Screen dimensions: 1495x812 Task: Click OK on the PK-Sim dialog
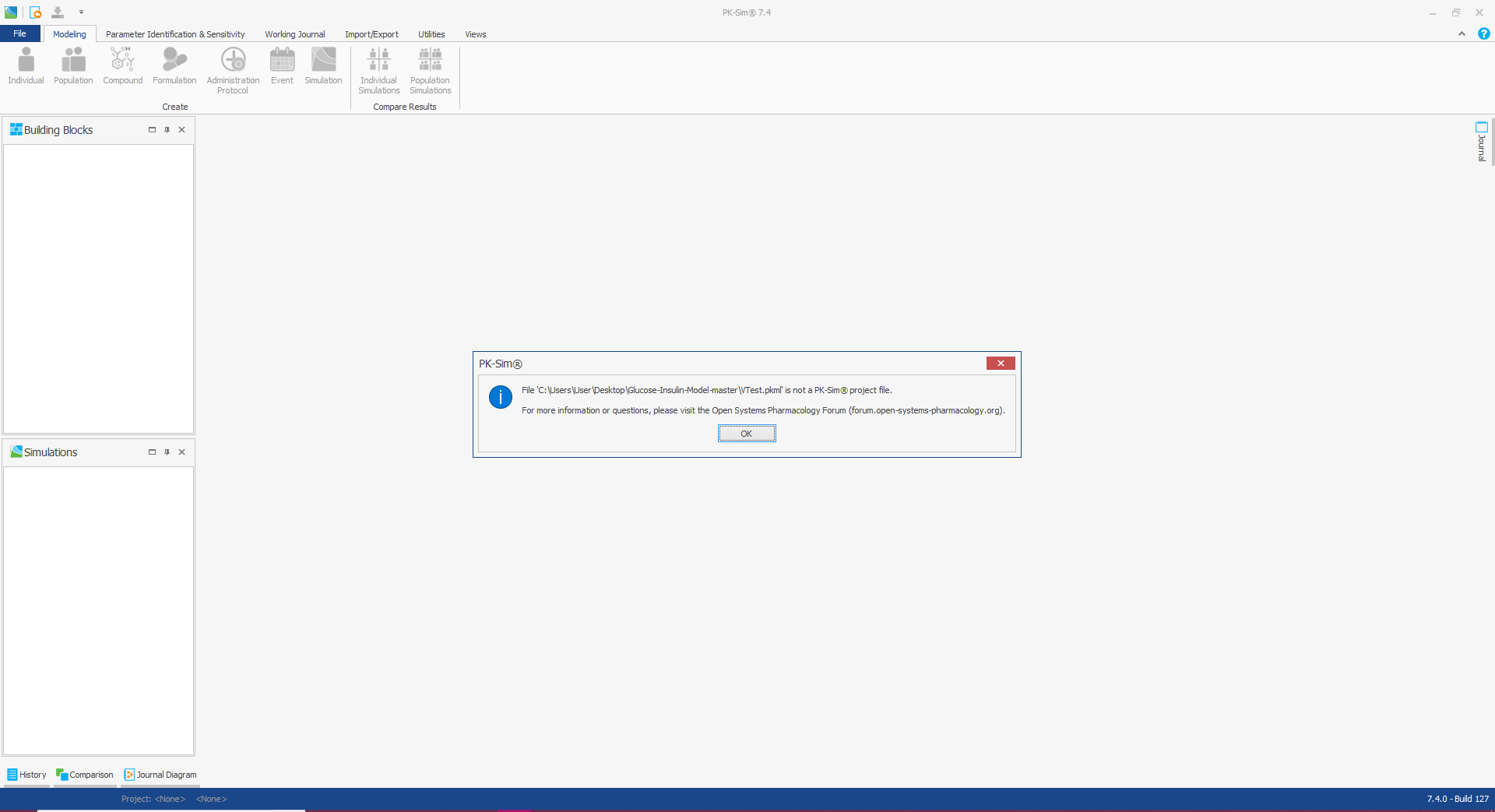coord(746,434)
